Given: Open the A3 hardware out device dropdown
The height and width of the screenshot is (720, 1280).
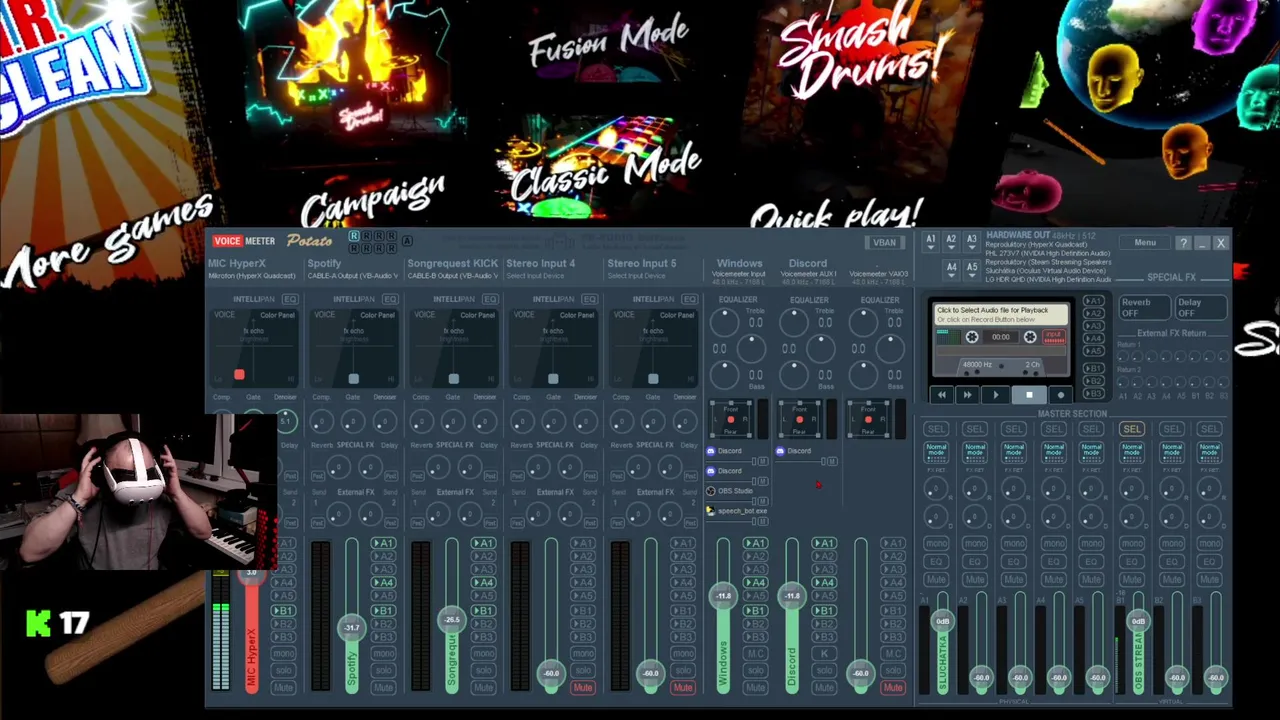Looking at the screenshot, I should pos(971,241).
